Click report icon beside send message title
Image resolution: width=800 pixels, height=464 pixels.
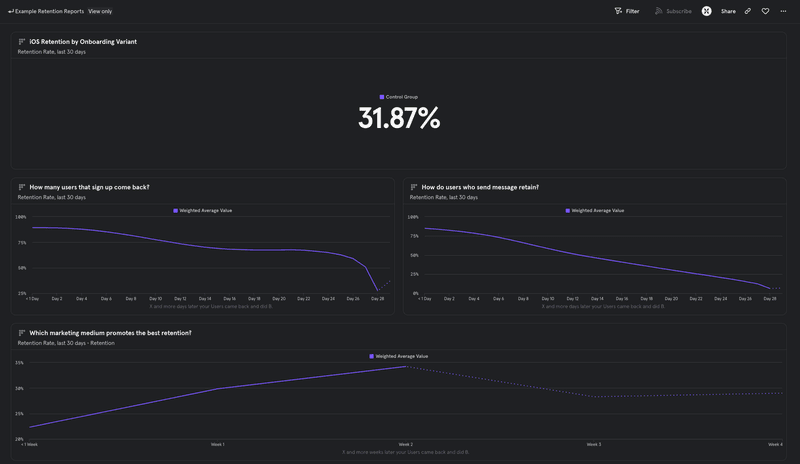(x=414, y=187)
